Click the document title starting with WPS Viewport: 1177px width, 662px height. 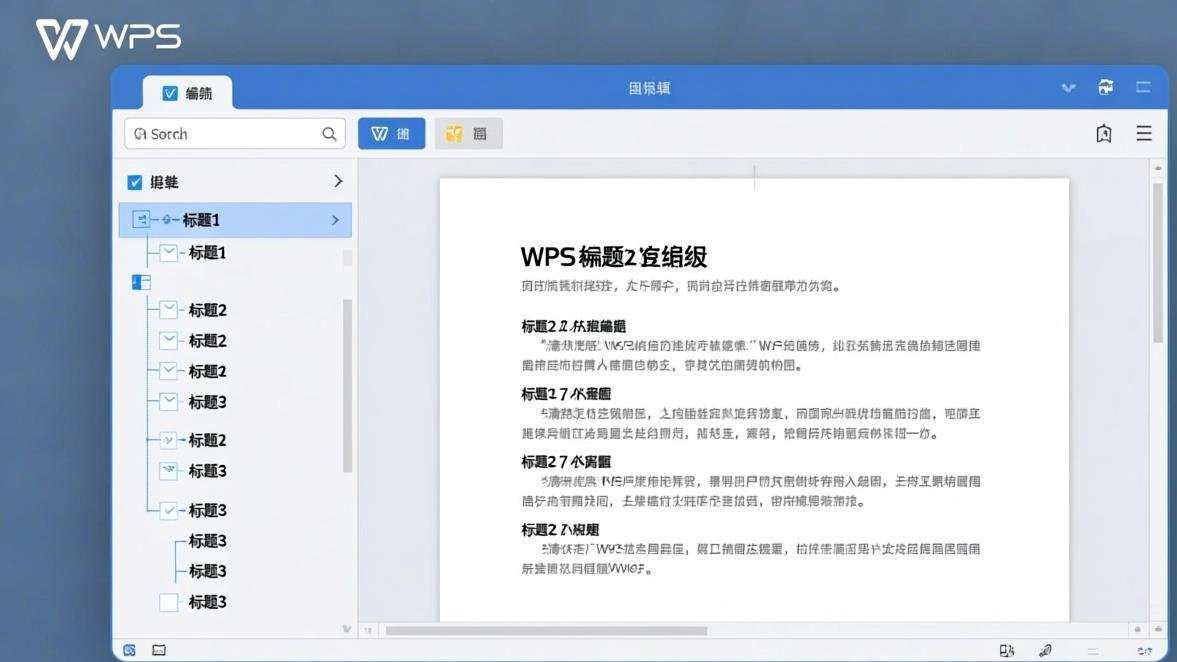coord(613,257)
